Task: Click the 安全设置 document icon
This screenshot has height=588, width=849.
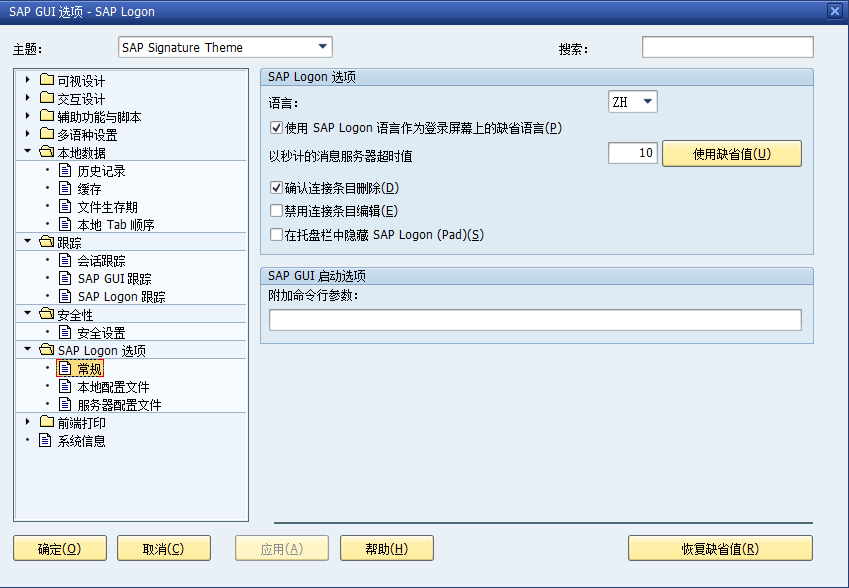Action: (x=65, y=332)
